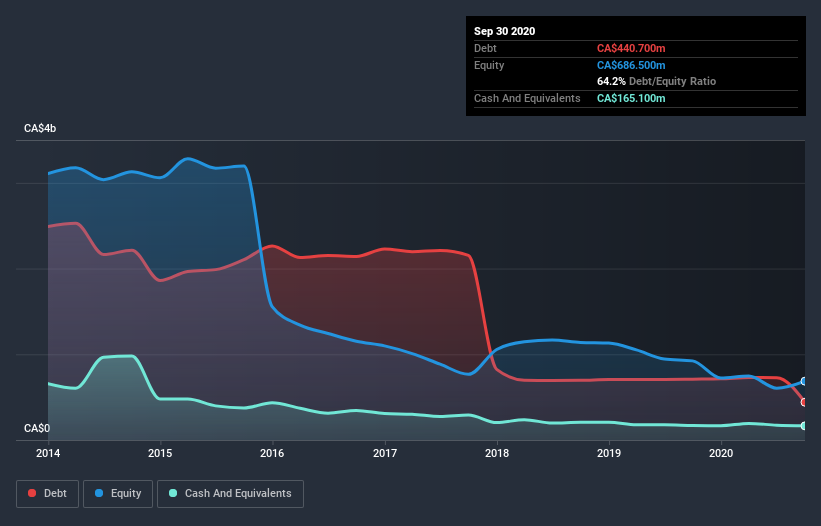
Task: Click the 2014 x-axis label
Action: tap(48, 453)
